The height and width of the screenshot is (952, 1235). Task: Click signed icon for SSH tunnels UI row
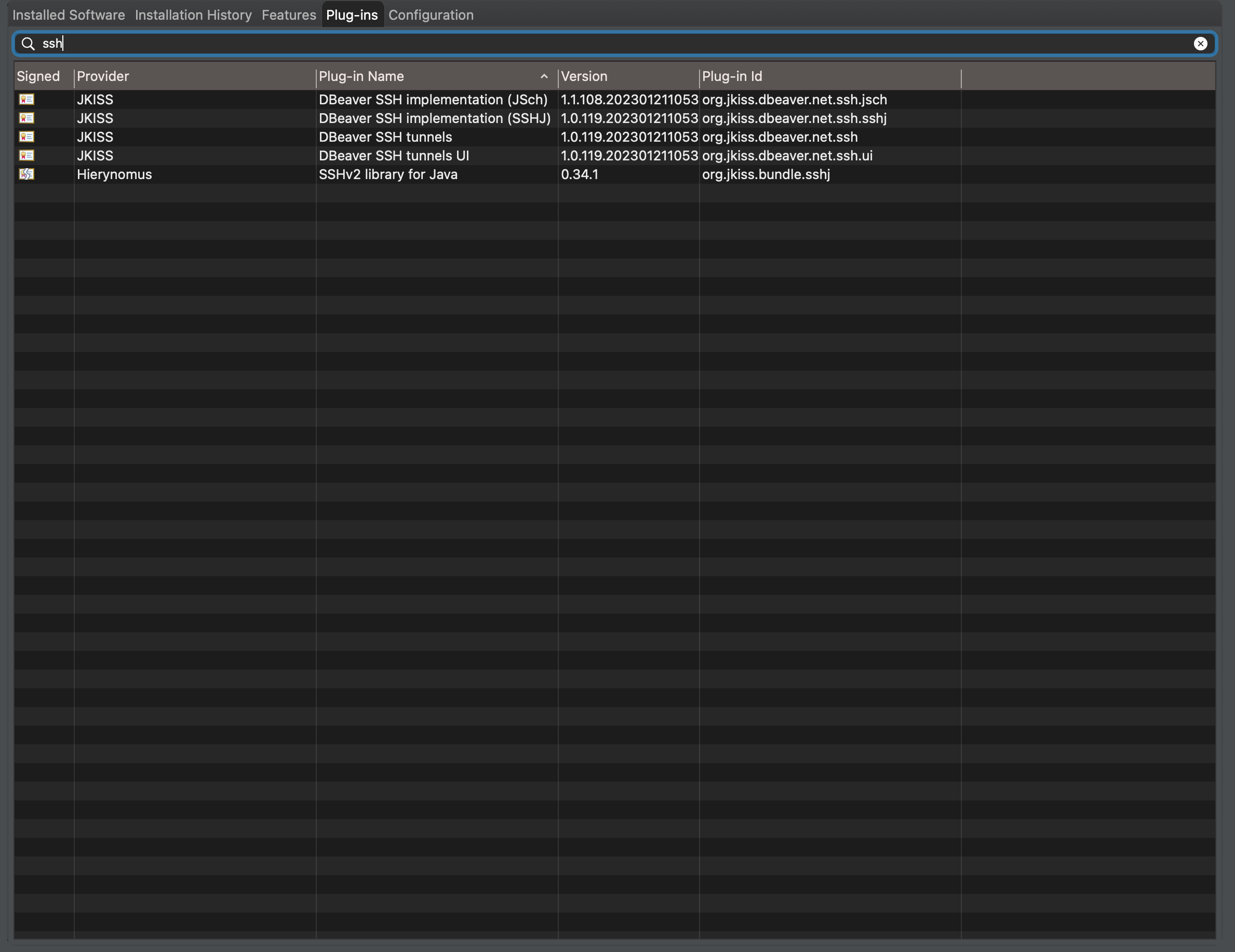[26, 155]
